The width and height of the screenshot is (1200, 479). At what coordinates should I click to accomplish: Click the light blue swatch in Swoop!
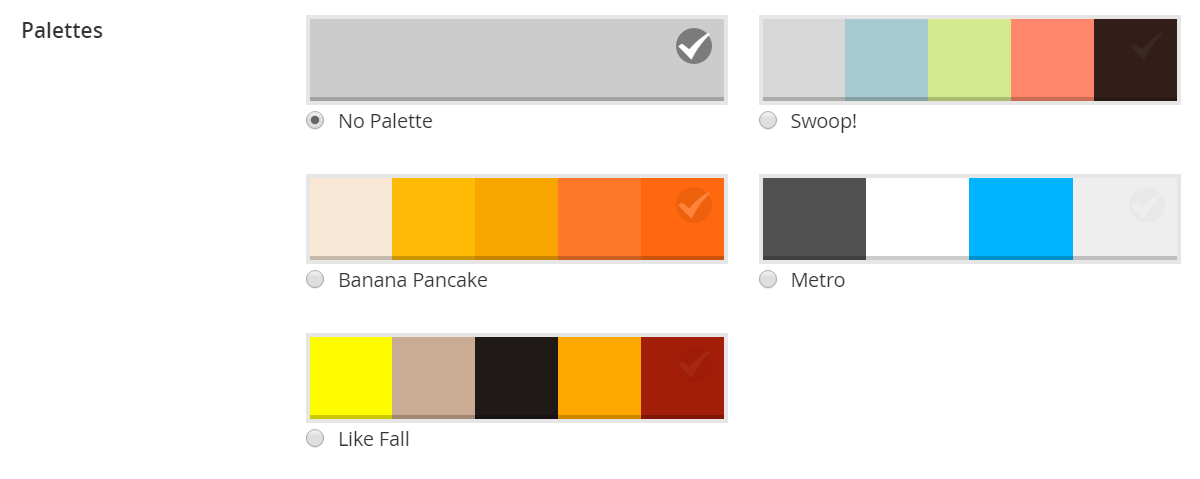(x=886, y=59)
